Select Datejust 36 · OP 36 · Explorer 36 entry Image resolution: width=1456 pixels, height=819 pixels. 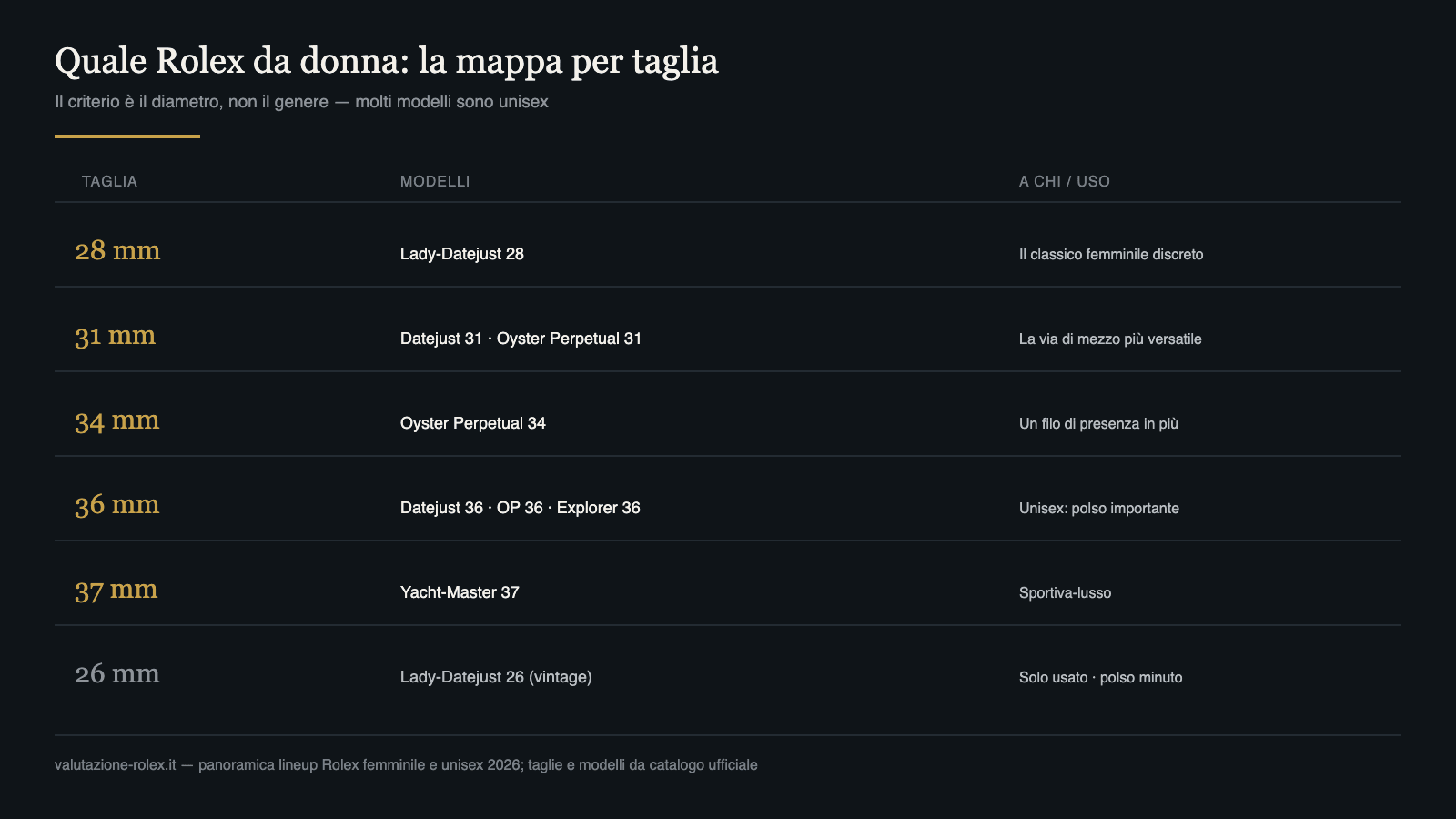coord(521,508)
